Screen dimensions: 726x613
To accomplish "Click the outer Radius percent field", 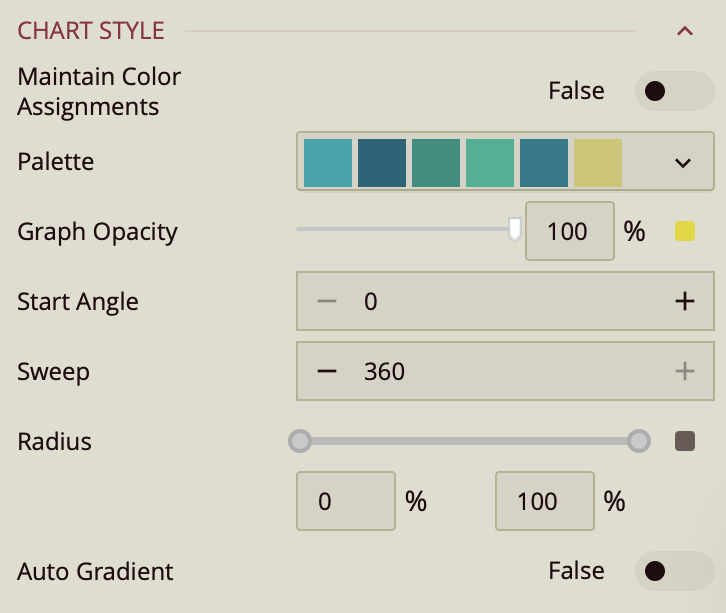I will 545,501.
